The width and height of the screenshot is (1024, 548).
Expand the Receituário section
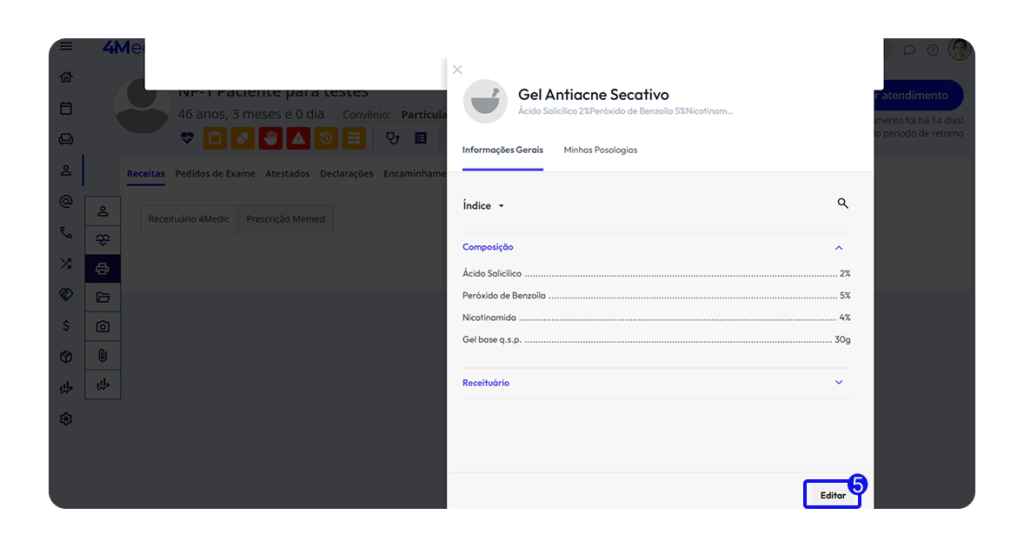pos(838,383)
